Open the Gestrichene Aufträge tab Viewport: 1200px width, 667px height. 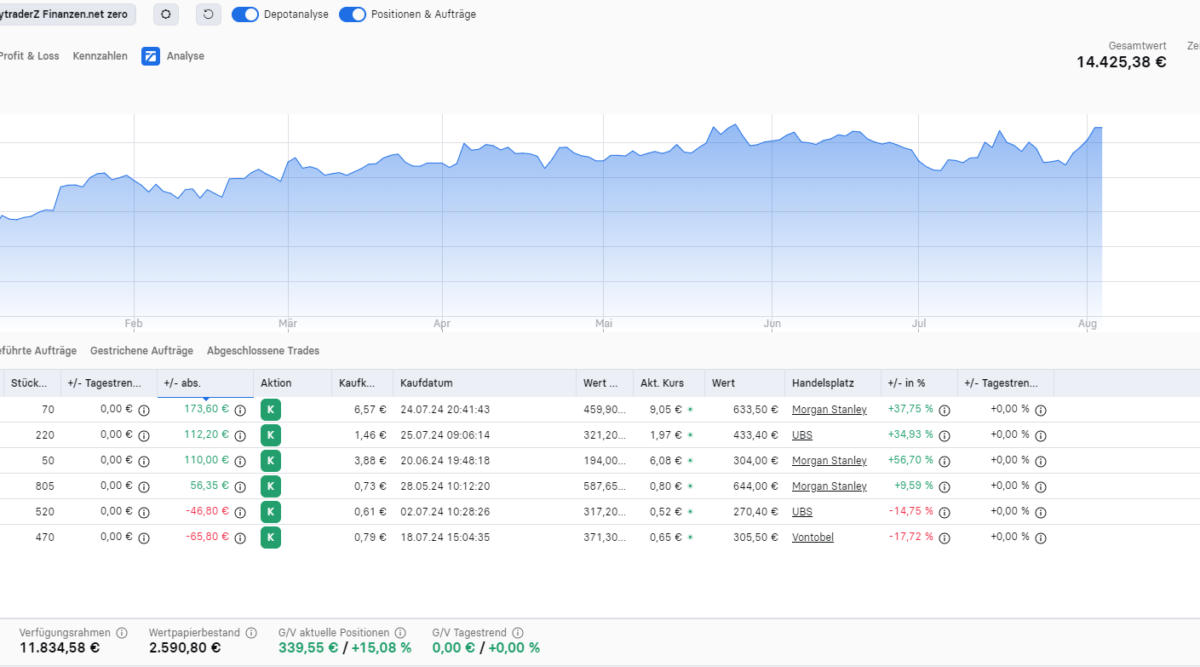141,351
